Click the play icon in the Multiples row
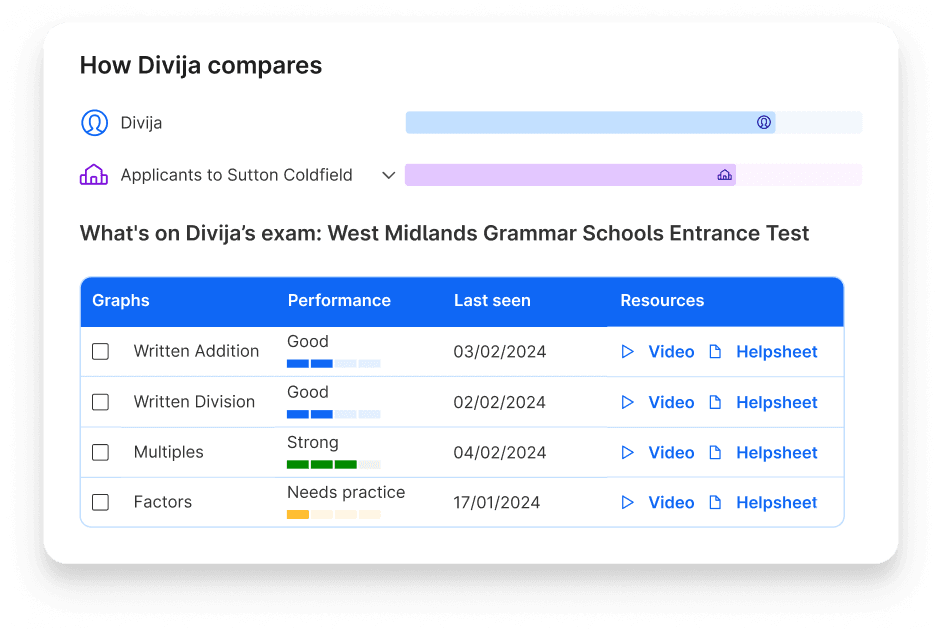 coord(628,452)
